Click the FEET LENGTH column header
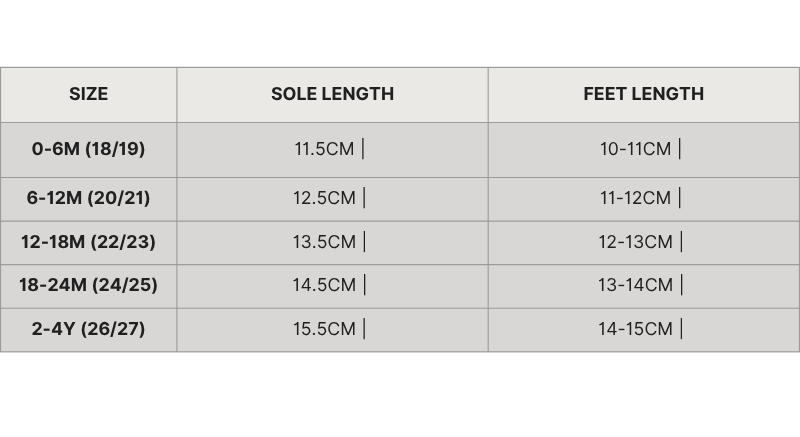800x437 pixels. coord(643,94)
